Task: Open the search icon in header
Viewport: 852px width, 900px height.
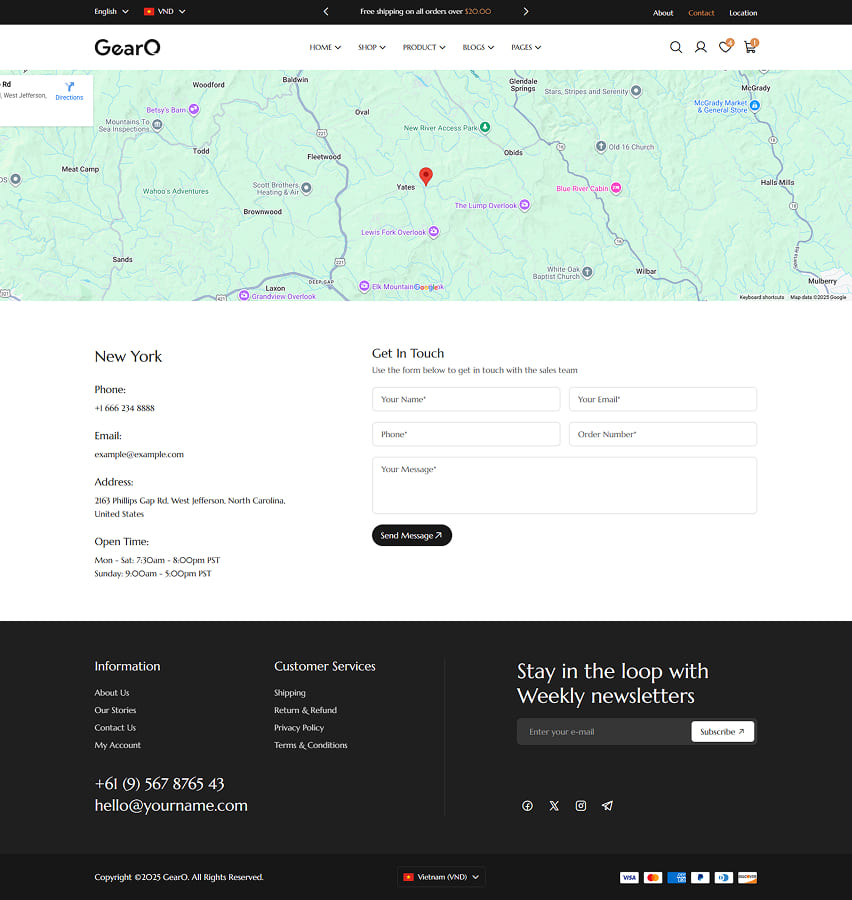Action: pos(676,47)
